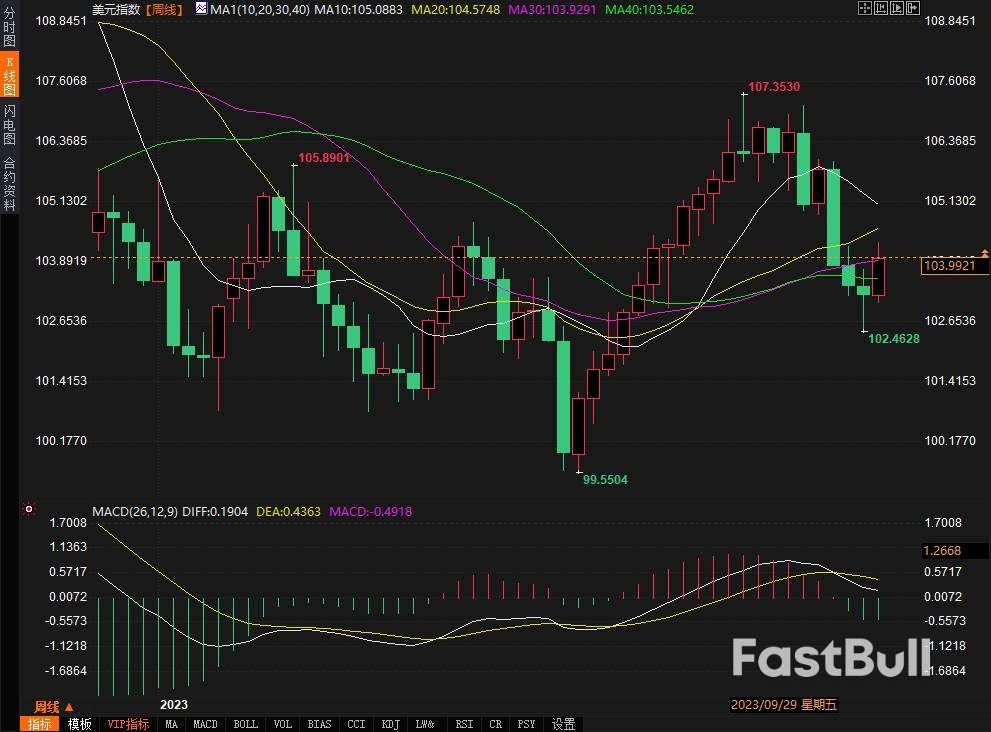Screen dimensions: 991x732
Task: Click the small settings icon above the MACD panel
Action: click(28, 509)
